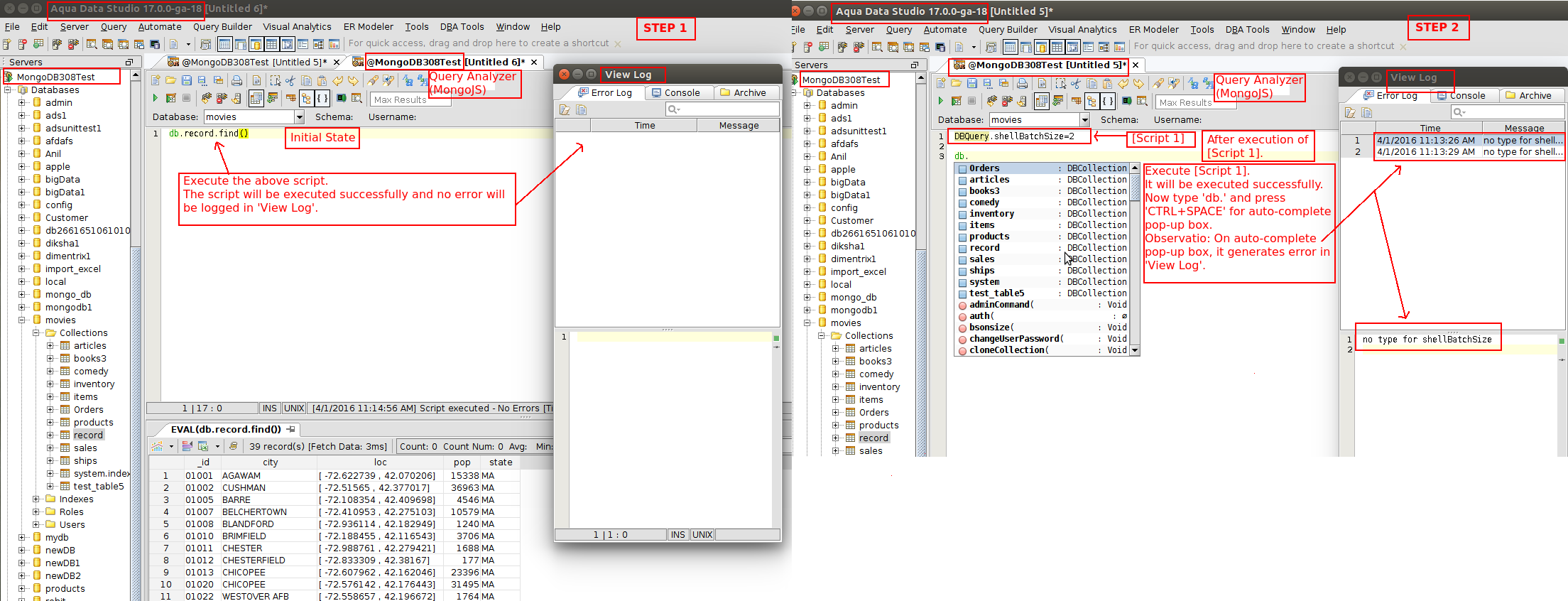Click the Undo arrow in Untitled 6 window

338,80
